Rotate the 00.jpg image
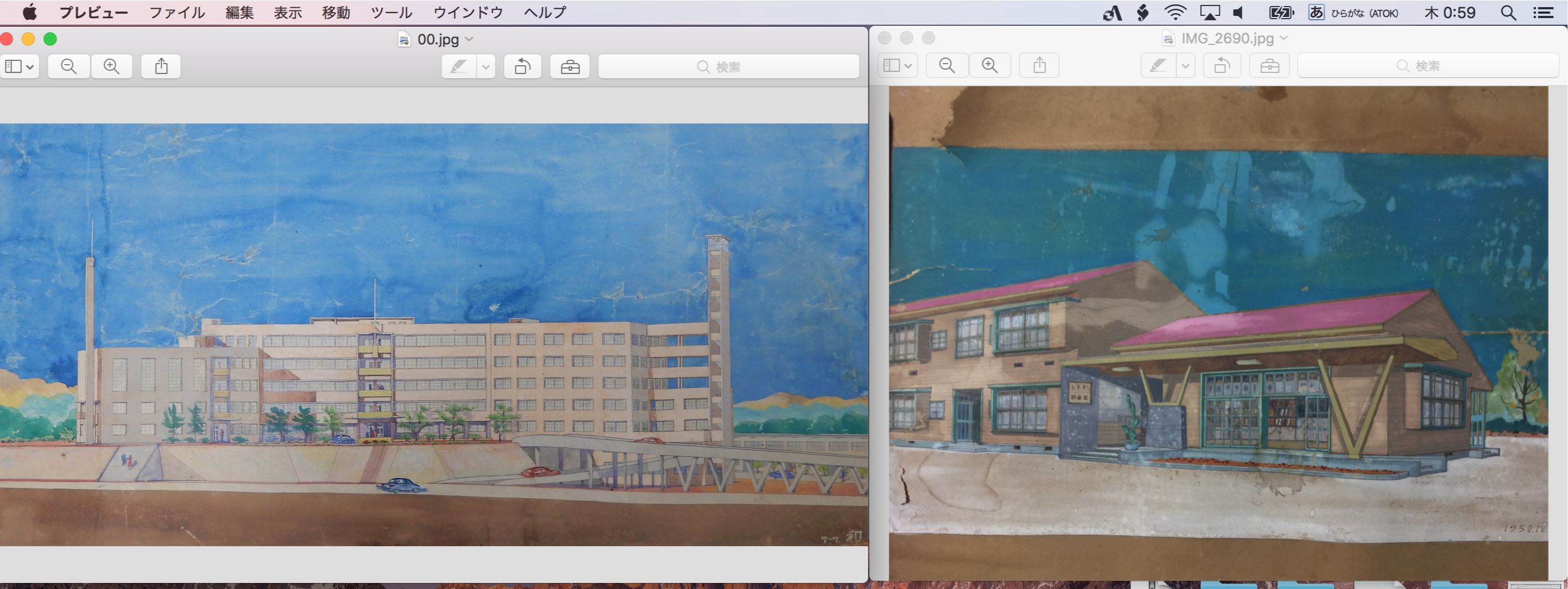Viewport: 1568px width, 589px height. pyautogui.click(x=522, y=67)
